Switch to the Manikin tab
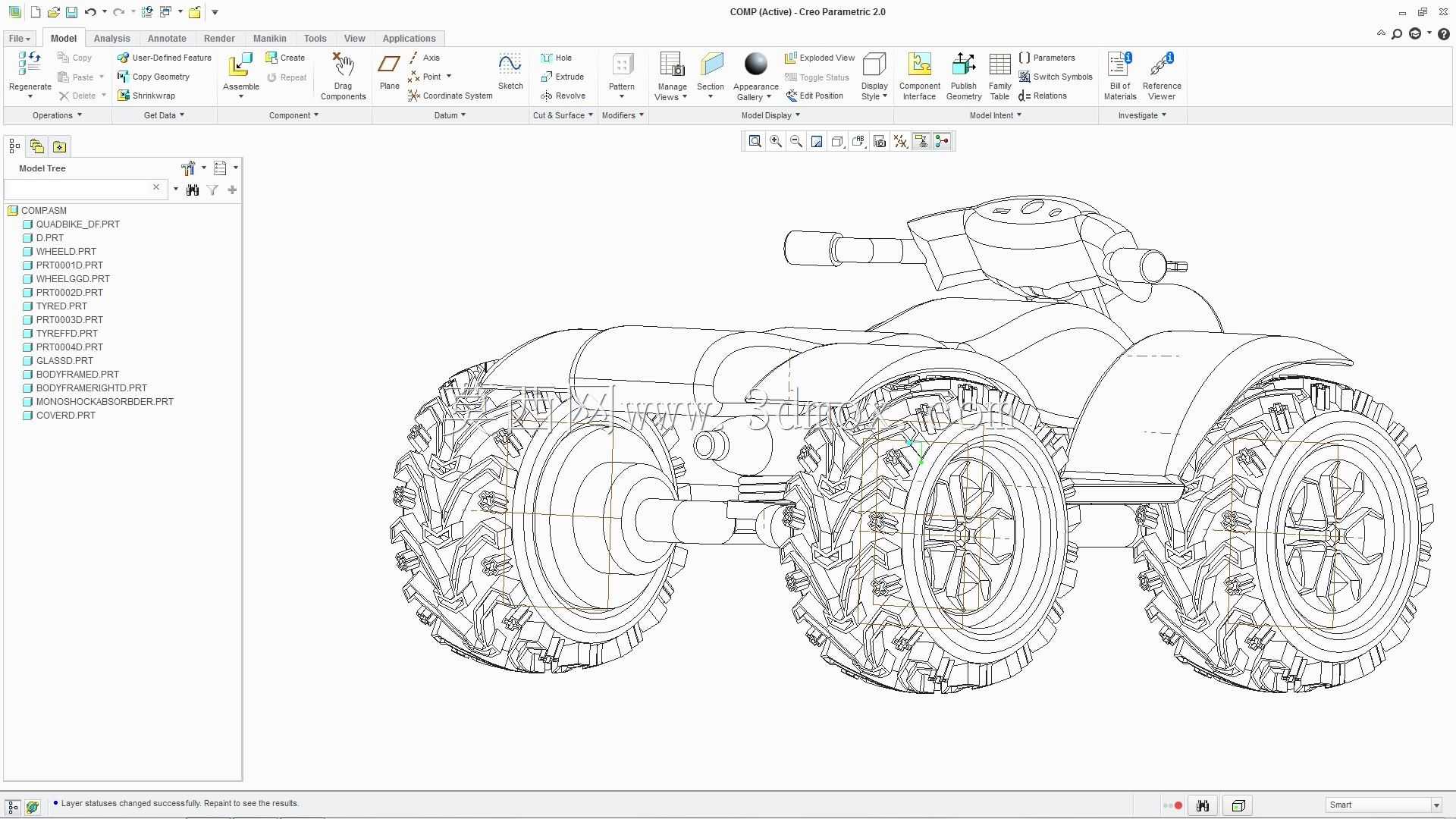Screen dimensions: 1456x819 coord(269,39)
